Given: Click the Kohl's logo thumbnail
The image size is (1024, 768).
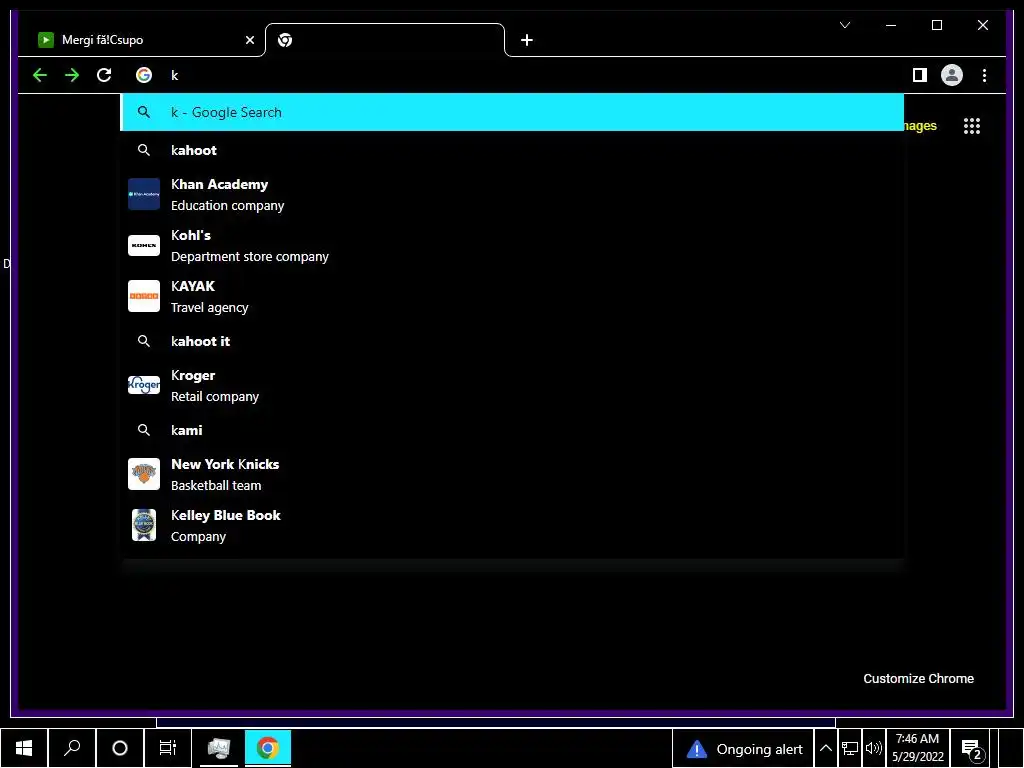Looking at the screenshot, I should (x=144, y=245).
